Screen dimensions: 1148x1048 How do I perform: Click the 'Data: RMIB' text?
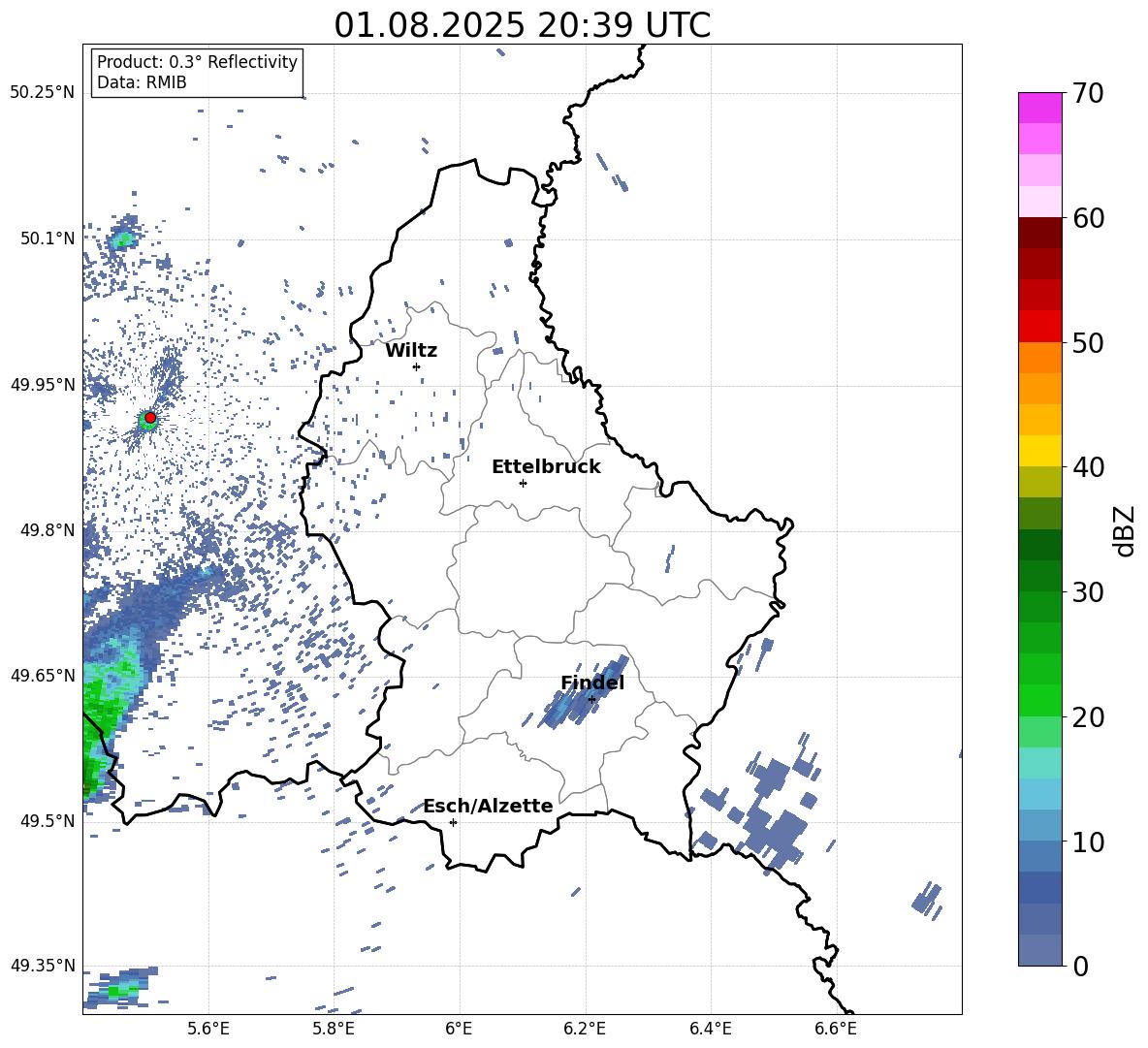tap(142, 82)
